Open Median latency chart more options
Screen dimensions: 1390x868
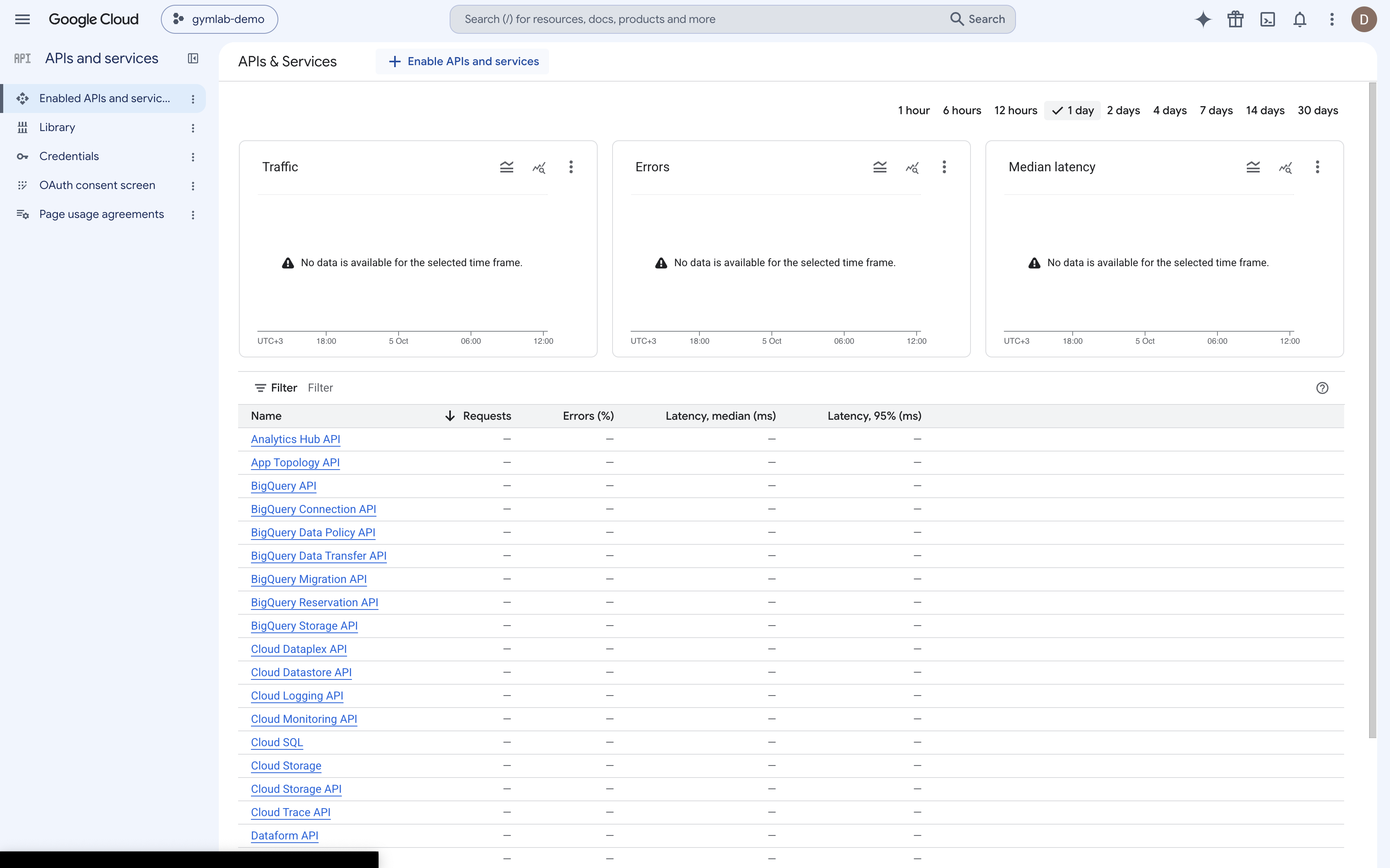coord(1317,167)
